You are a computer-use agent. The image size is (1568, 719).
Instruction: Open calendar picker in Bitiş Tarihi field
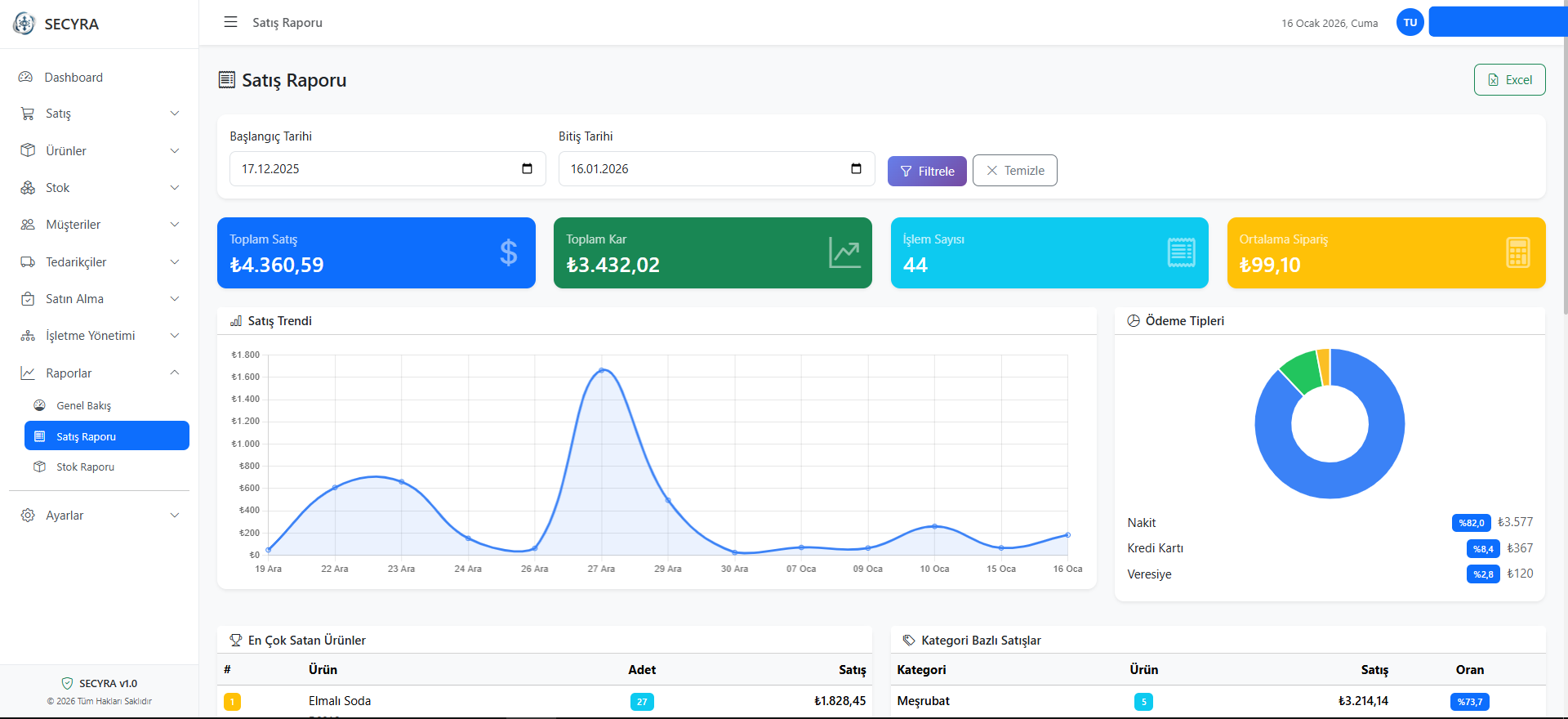(856, 169)
